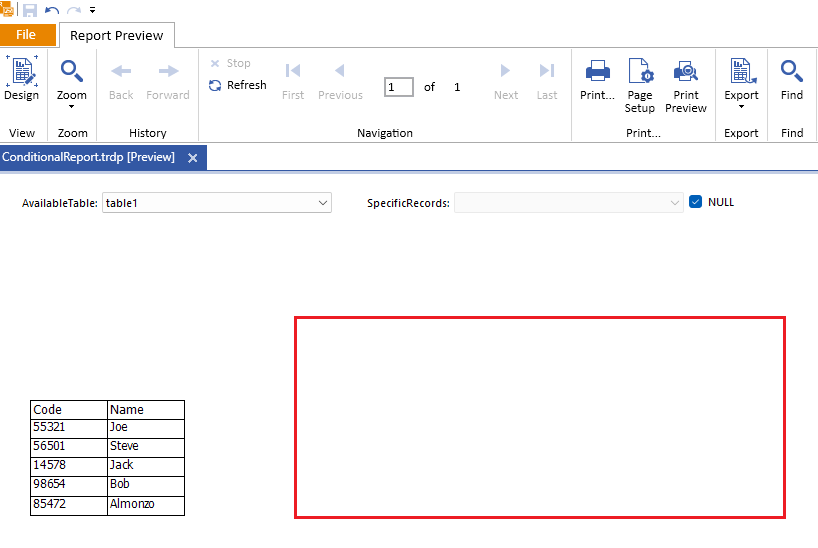Open the quick access toolbar customize arrow
The width and height of the screenshot is (818, 548).
[93, 10]
